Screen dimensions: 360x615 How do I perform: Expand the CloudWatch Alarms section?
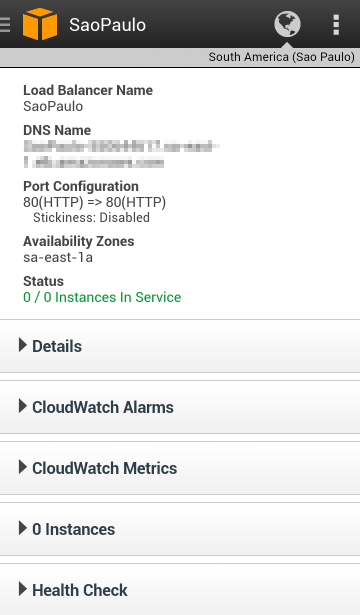coord(180,407)
